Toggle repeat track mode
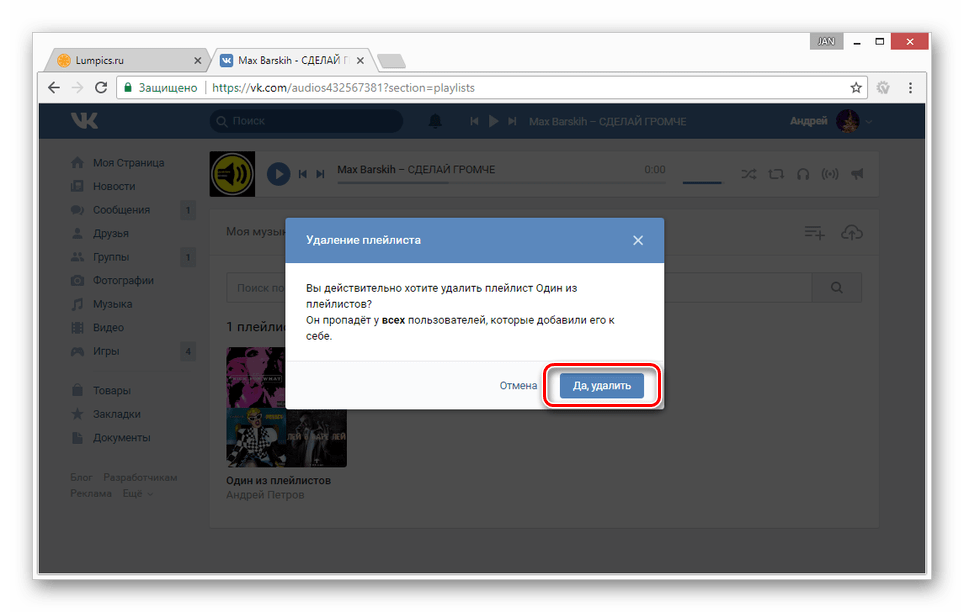 tap(776, 174)
